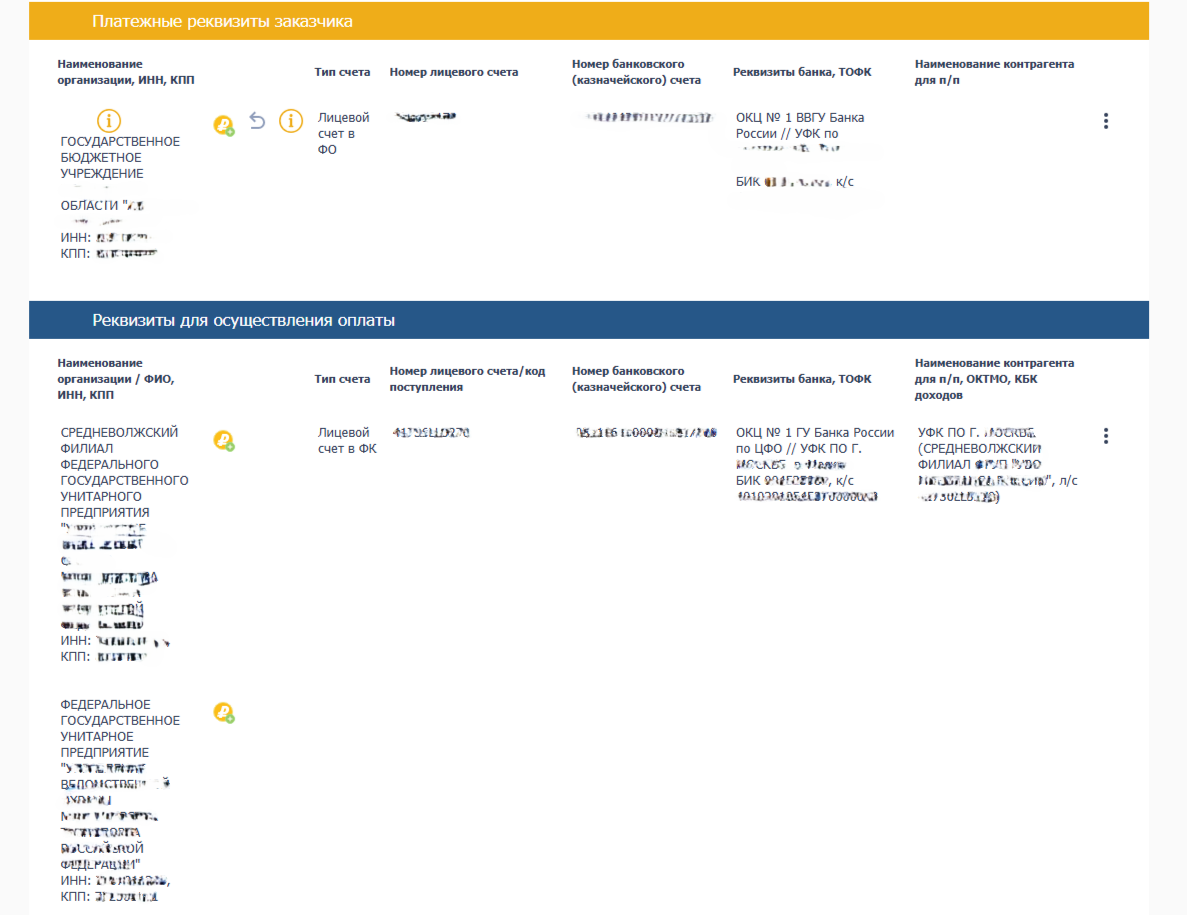1187x915 pixels.
Task: Open the three-dot menu for the customer requisites row
Action: click(1105, 121)
